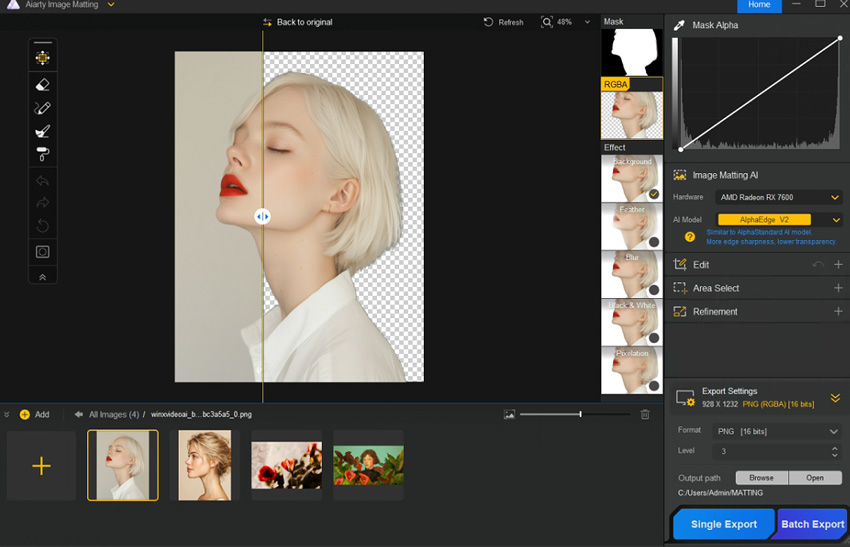Image resolution: width=850 pixels, height=547 pixels.
Task: Click the large plus add image tile
Action: click(x=41, y=466)
